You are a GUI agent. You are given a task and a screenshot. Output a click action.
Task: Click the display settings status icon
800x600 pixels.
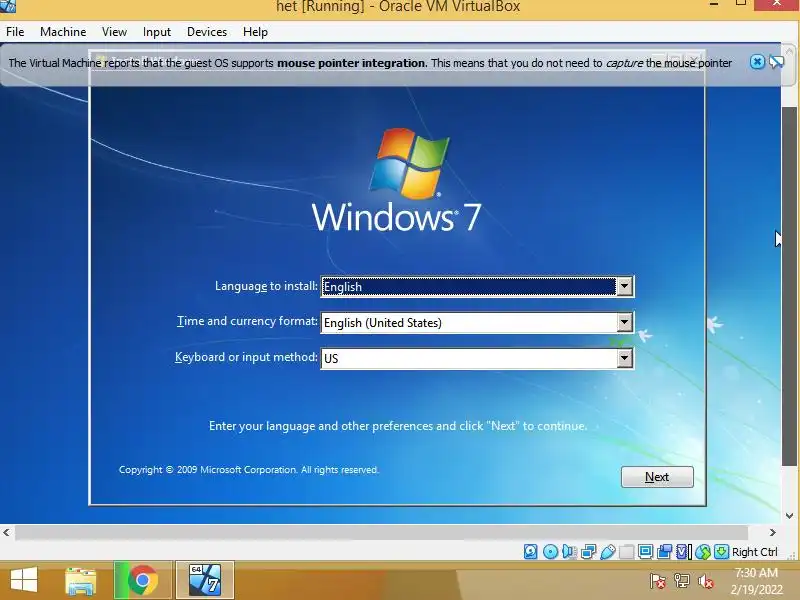[x=645, y=552]
